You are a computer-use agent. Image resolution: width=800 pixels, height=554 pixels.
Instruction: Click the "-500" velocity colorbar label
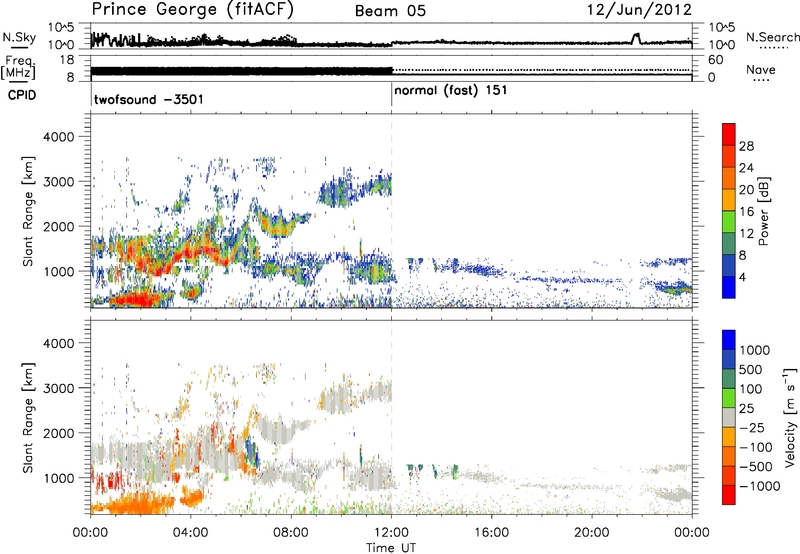tap(756, 466)
